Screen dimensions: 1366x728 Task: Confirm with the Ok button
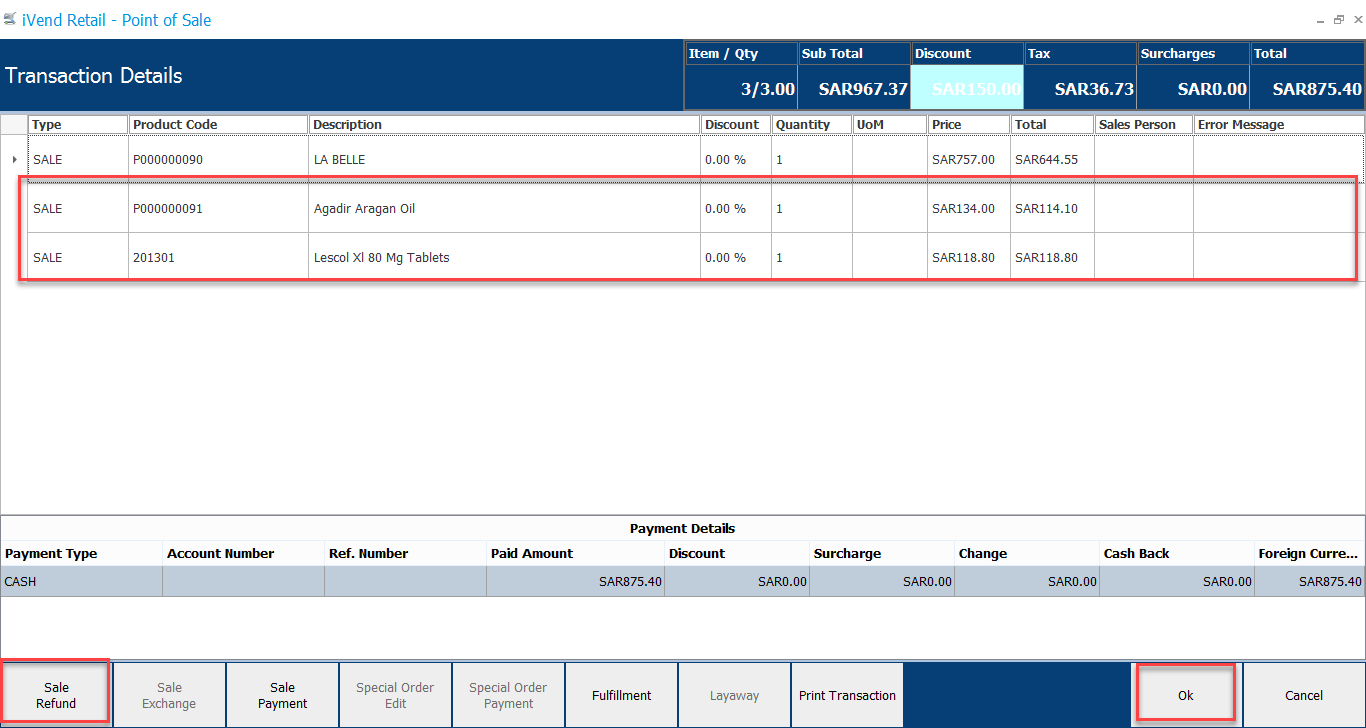click(1185, 695)
